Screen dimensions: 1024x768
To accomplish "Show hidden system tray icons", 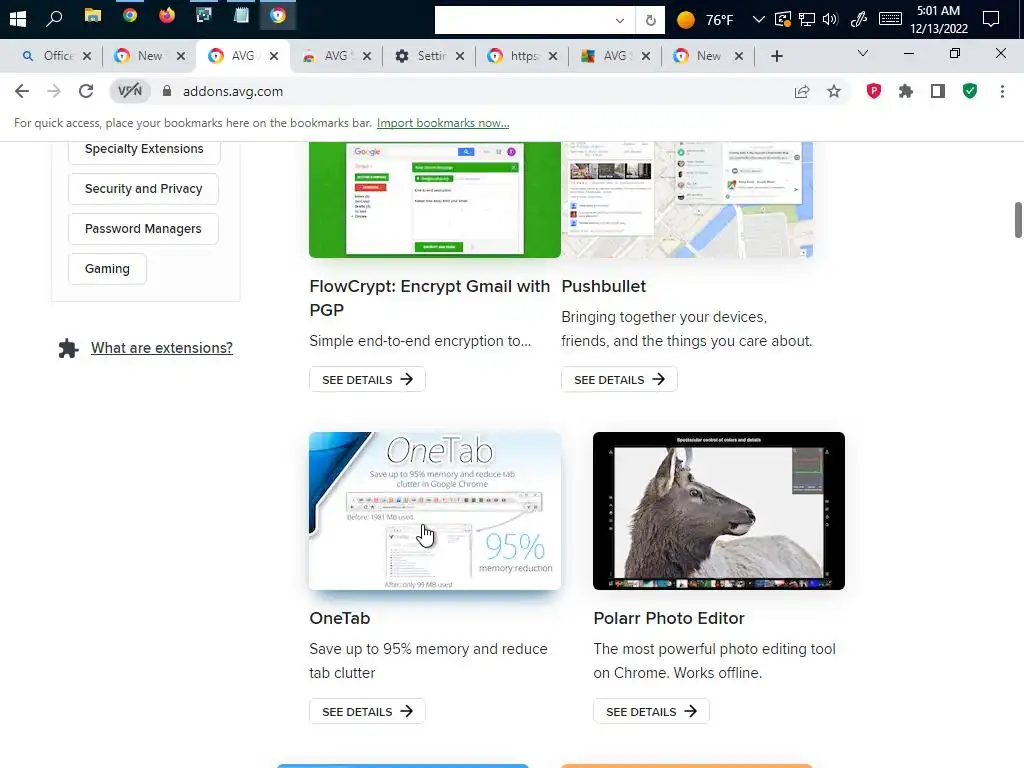I will [758, 19].
